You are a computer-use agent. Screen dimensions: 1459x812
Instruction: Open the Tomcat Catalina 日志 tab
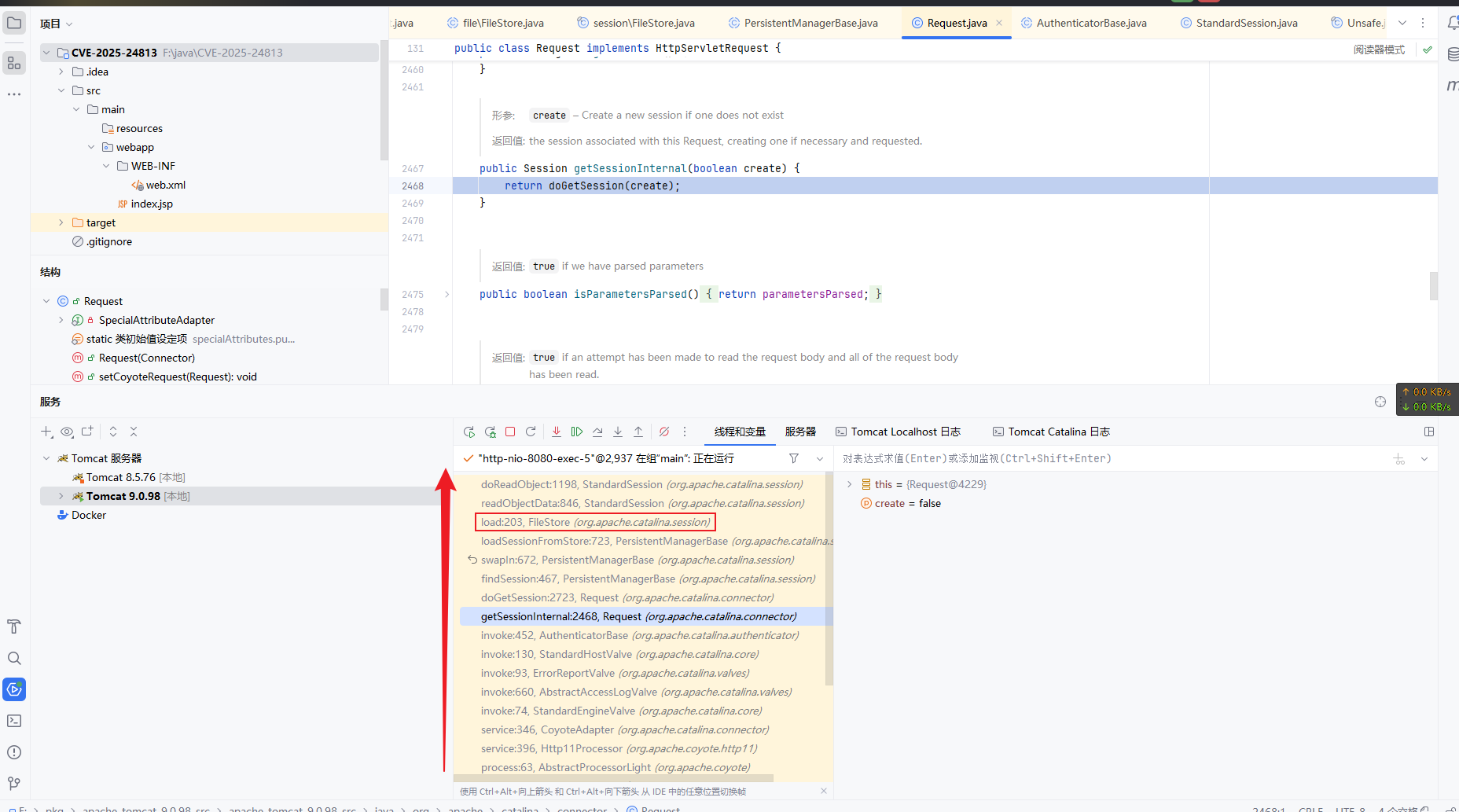[1051, 432]
